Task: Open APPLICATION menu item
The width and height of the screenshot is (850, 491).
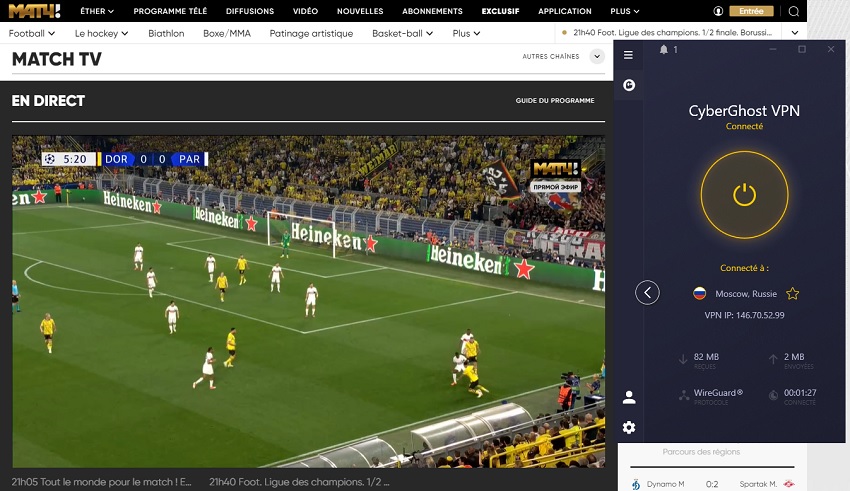Action: click(x=565, y=11)
